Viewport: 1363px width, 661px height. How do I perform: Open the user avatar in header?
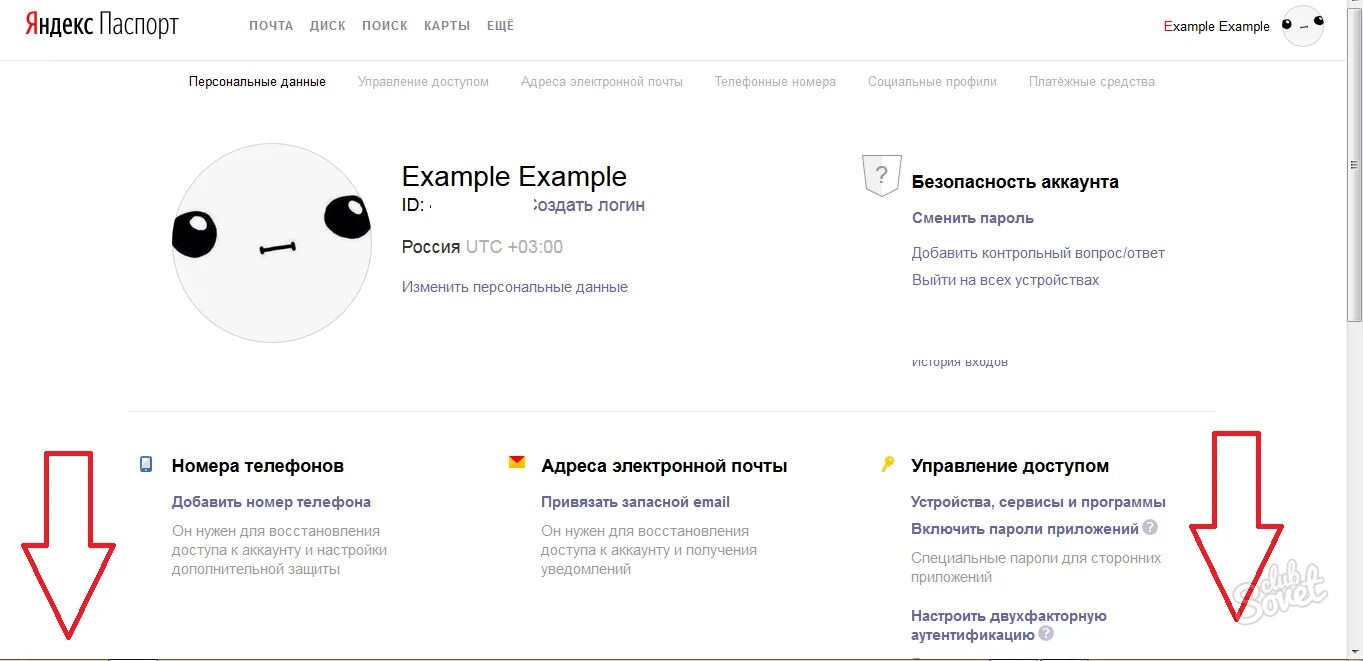[x=1302, y=25]
